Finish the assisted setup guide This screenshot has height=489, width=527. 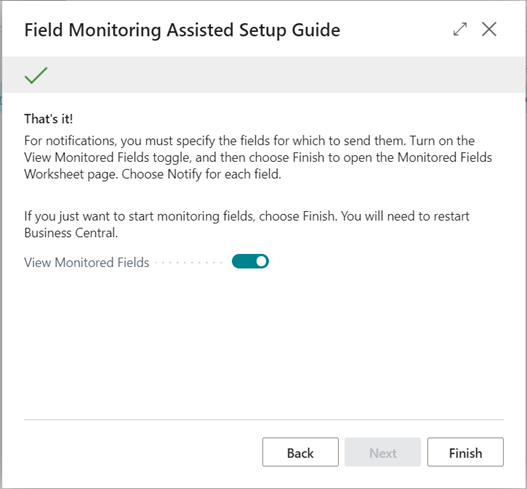465,452
